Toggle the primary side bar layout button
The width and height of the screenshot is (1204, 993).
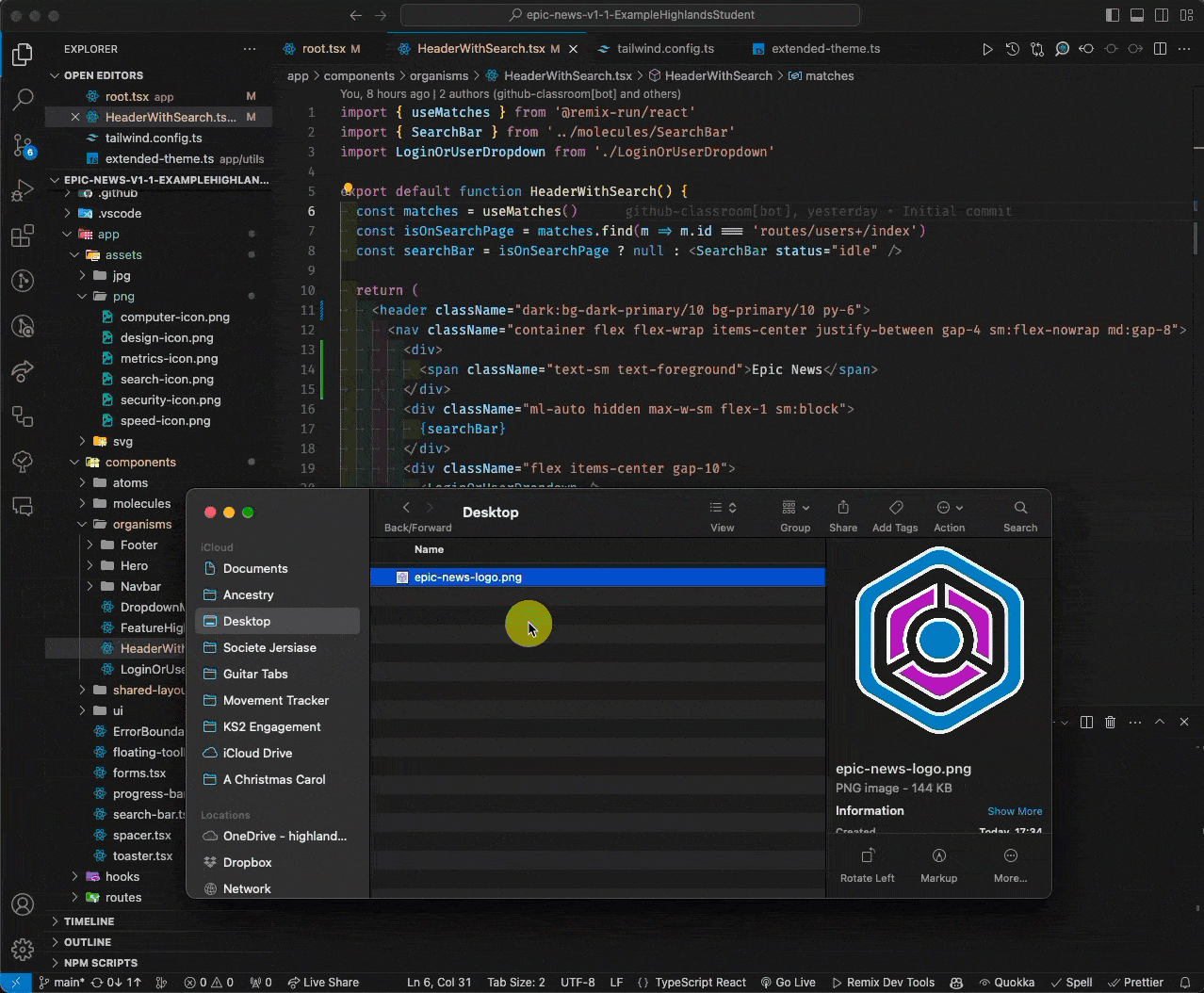(x=1113, y=15)
